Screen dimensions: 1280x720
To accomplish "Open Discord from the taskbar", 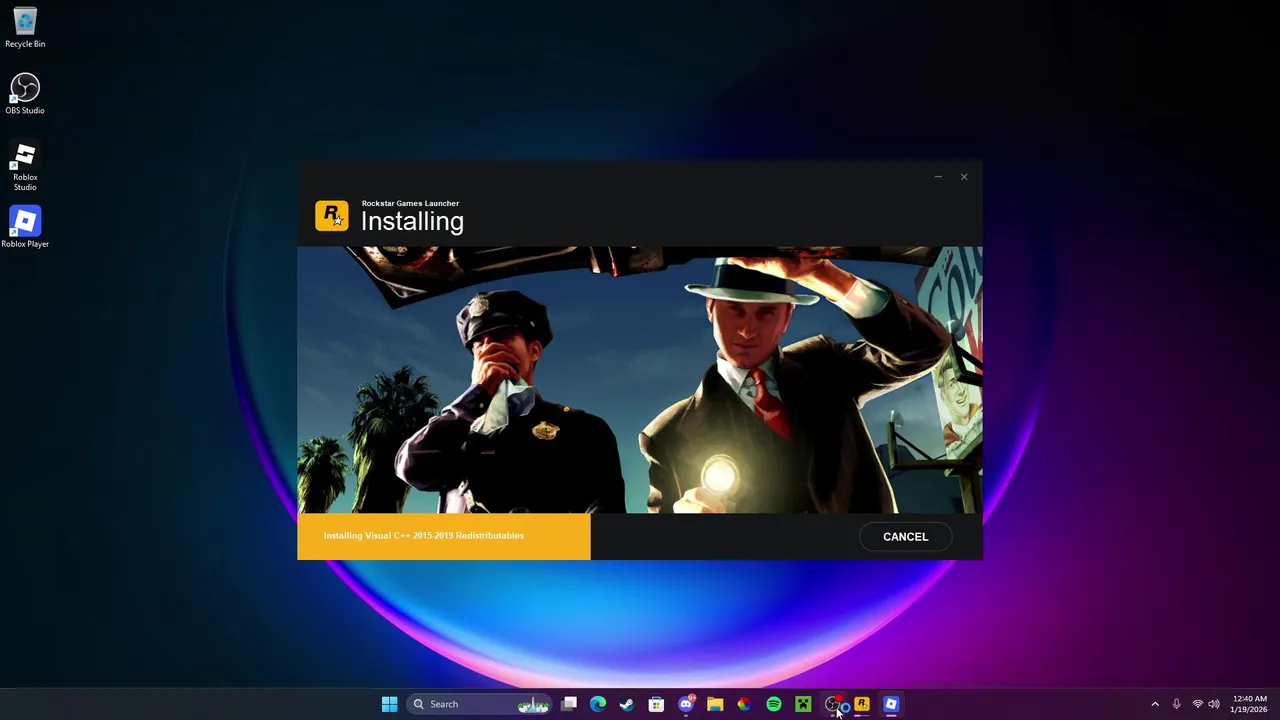I will coord(686,704).
